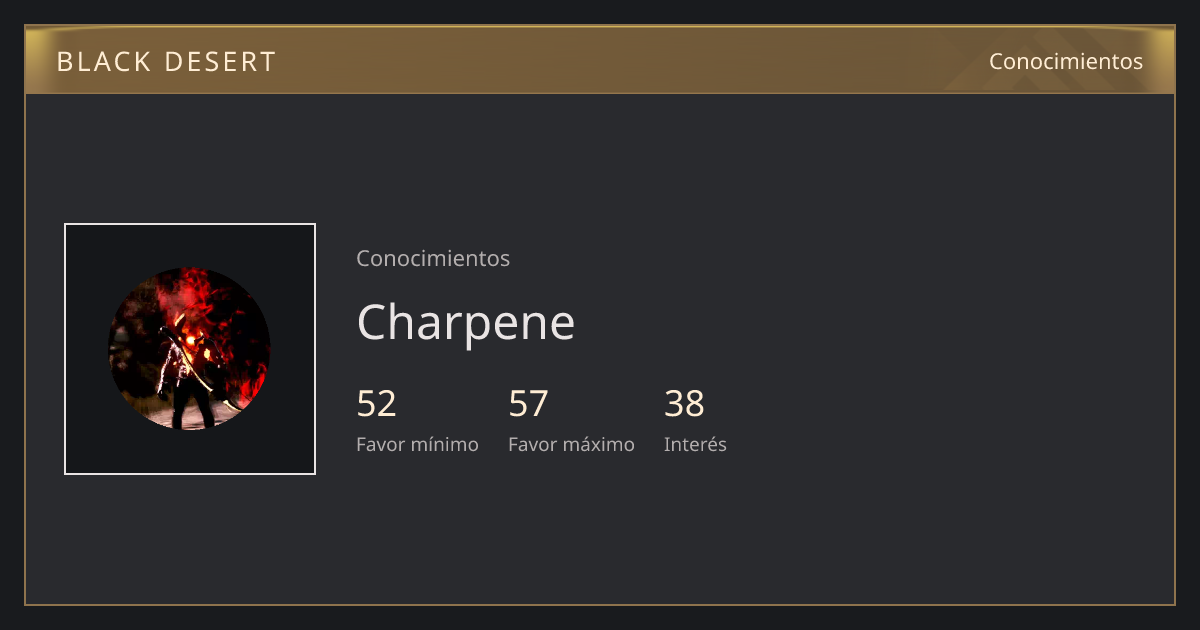Click the chevron pattern decoration in the header
The image size is (1200, 630).
tap(1040, 60)
